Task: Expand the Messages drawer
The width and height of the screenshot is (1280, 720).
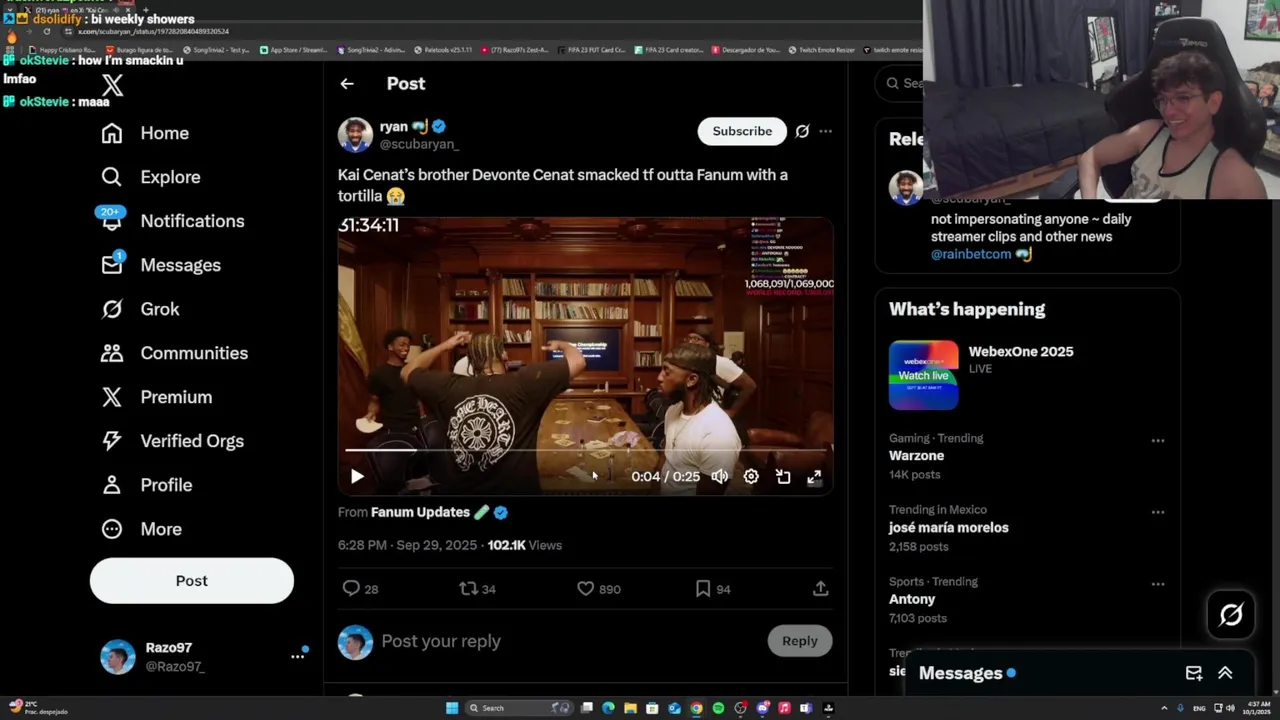Action: pyautogui.click(x=1225, y=673)
